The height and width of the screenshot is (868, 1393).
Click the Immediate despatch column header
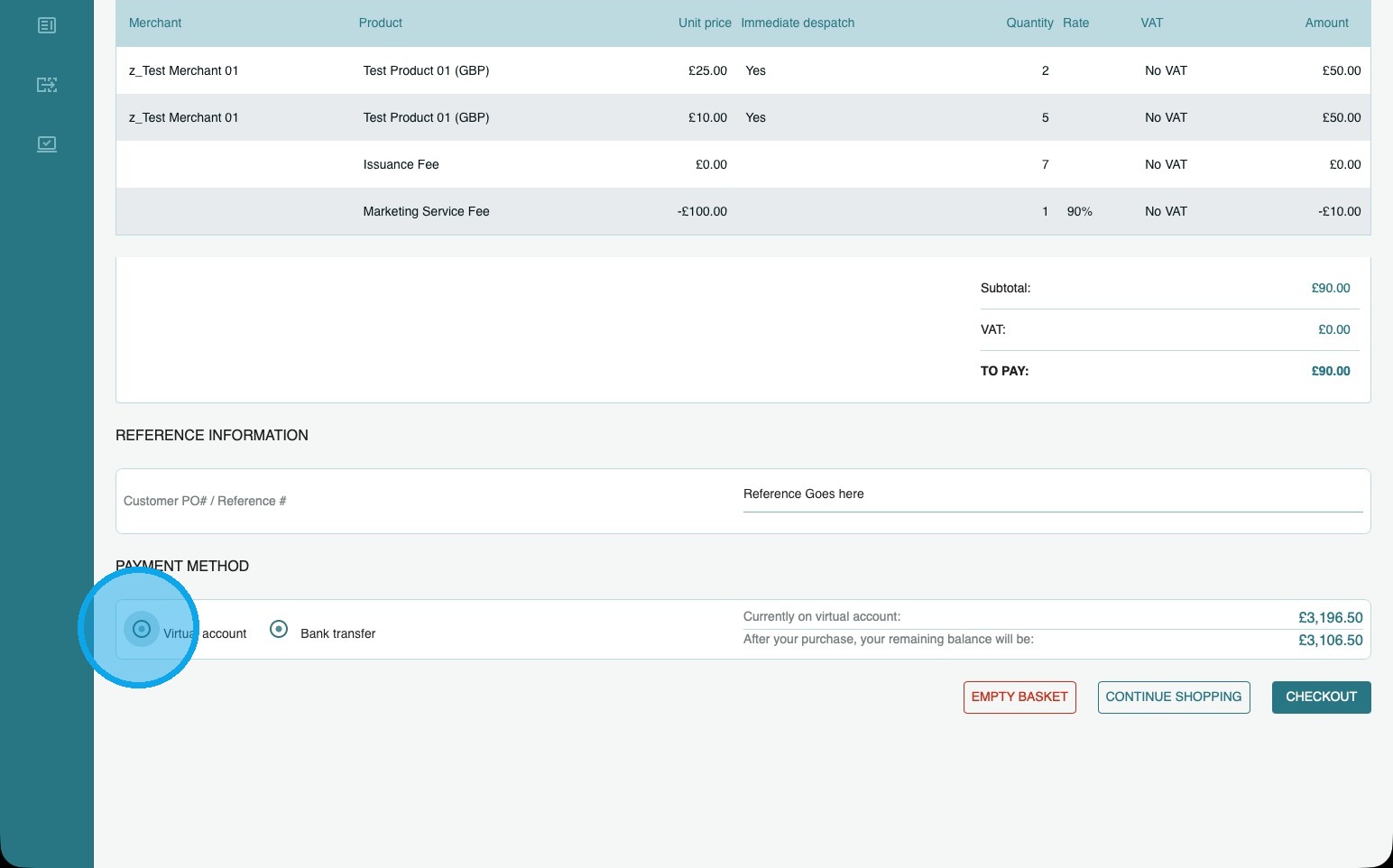click(x=798, y=23)
